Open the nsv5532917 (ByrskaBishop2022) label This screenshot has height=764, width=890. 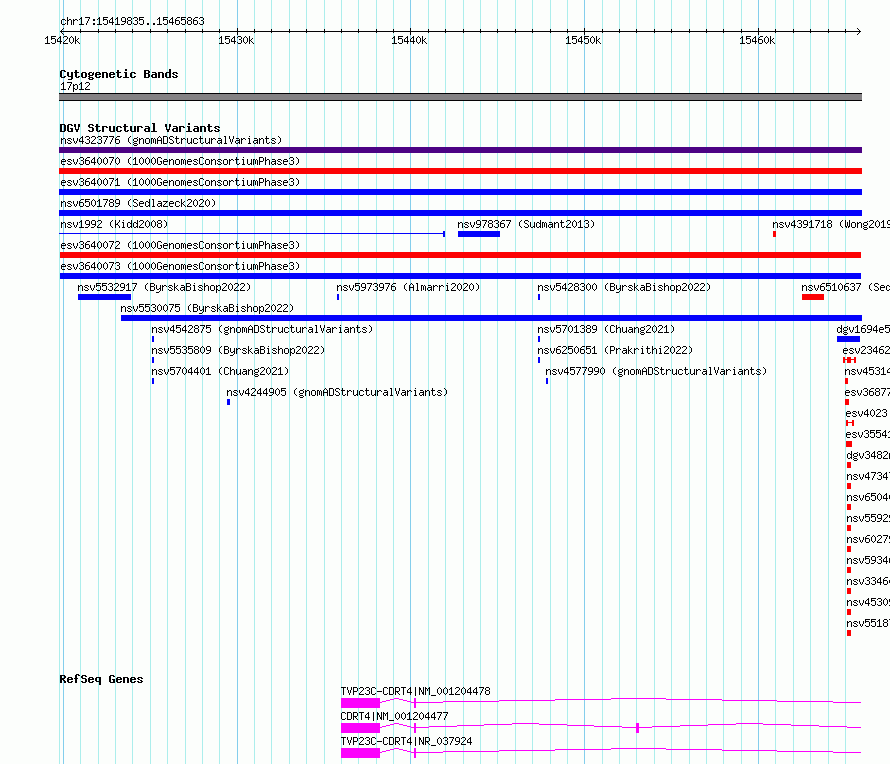tap(164, 287)
